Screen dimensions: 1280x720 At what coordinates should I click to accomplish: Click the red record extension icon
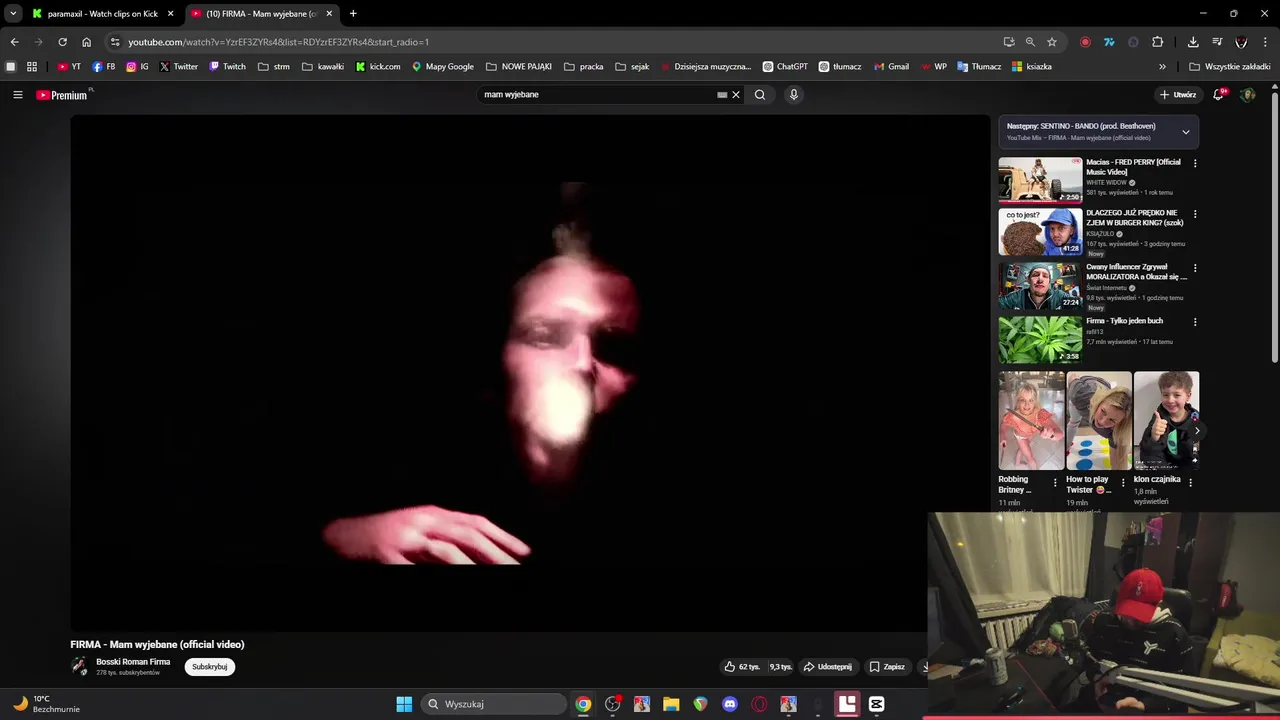click(1085, 42)
